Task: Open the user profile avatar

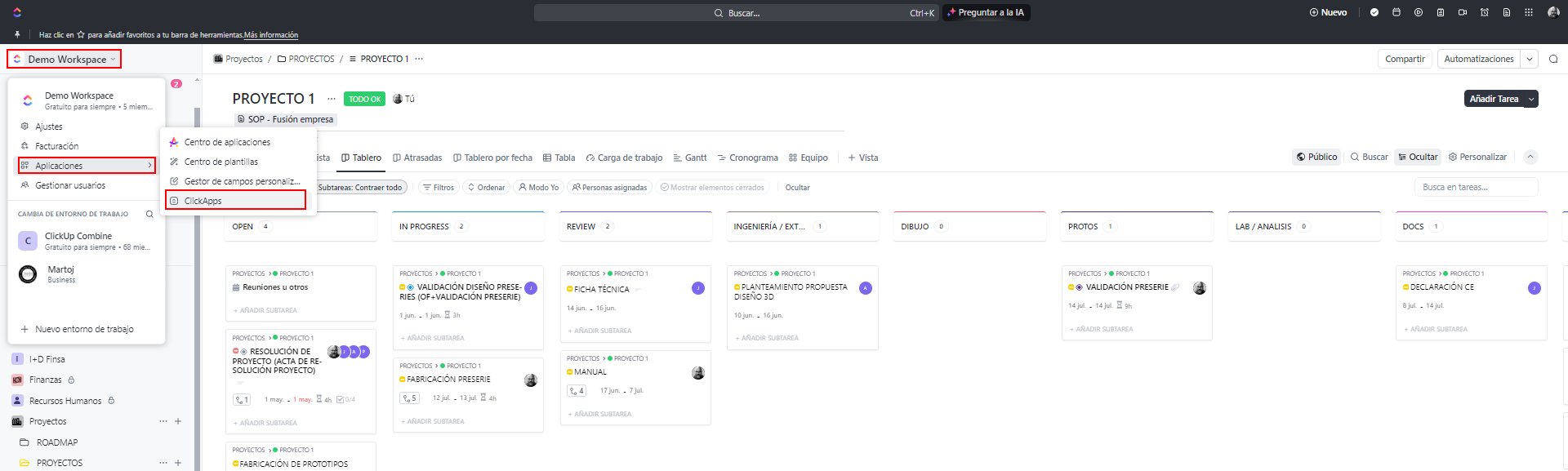Action: pyautogui.click(x=1553, y=12)
